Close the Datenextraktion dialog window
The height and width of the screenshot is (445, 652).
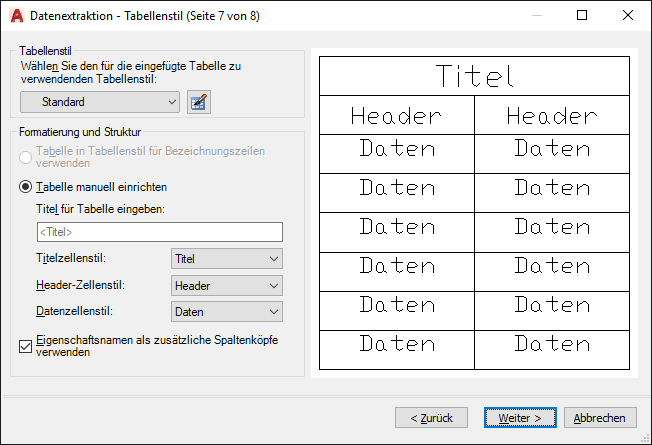click(x=628, y=16)
